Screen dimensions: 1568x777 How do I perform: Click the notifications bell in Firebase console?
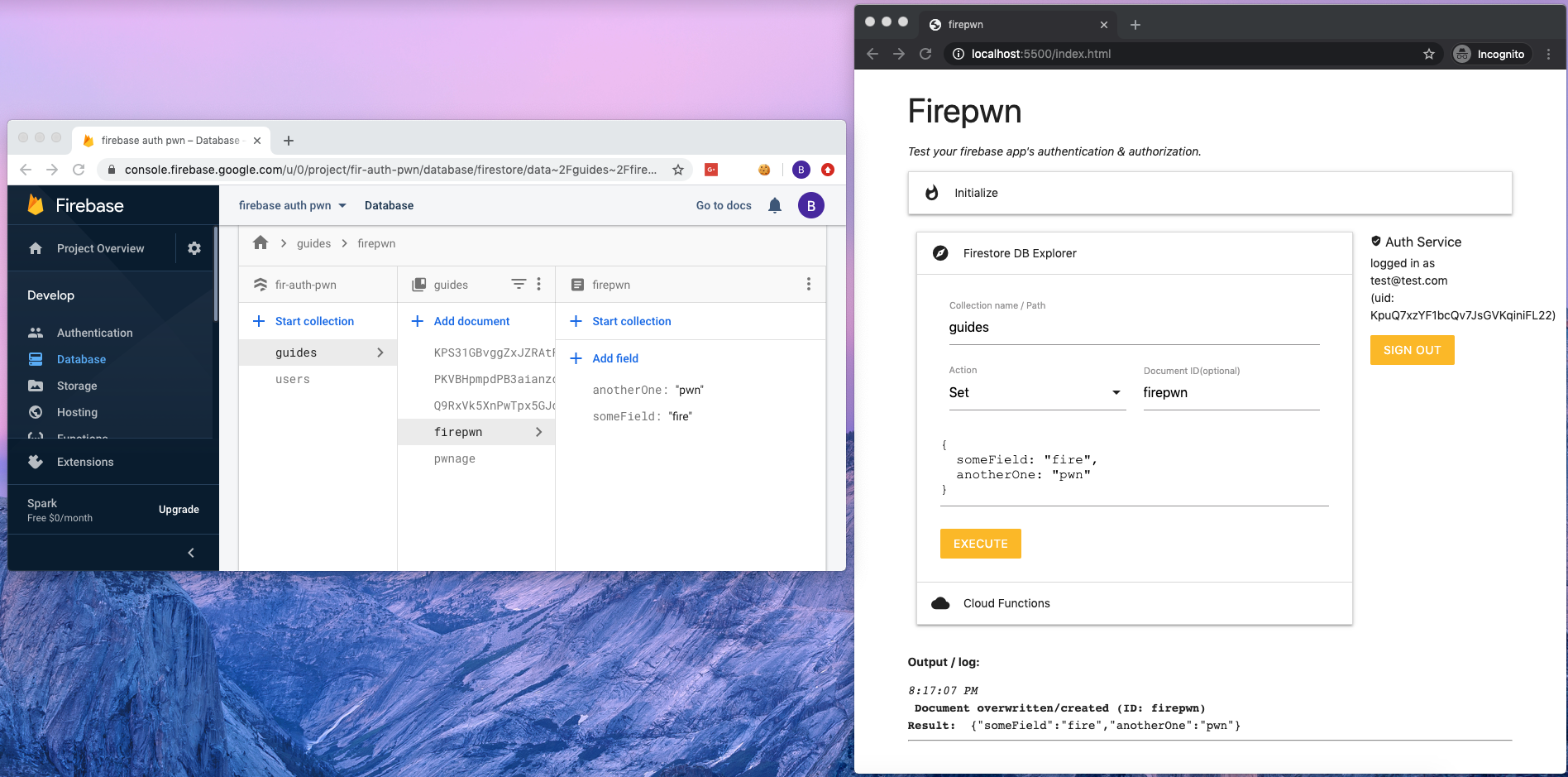[775, 205]
